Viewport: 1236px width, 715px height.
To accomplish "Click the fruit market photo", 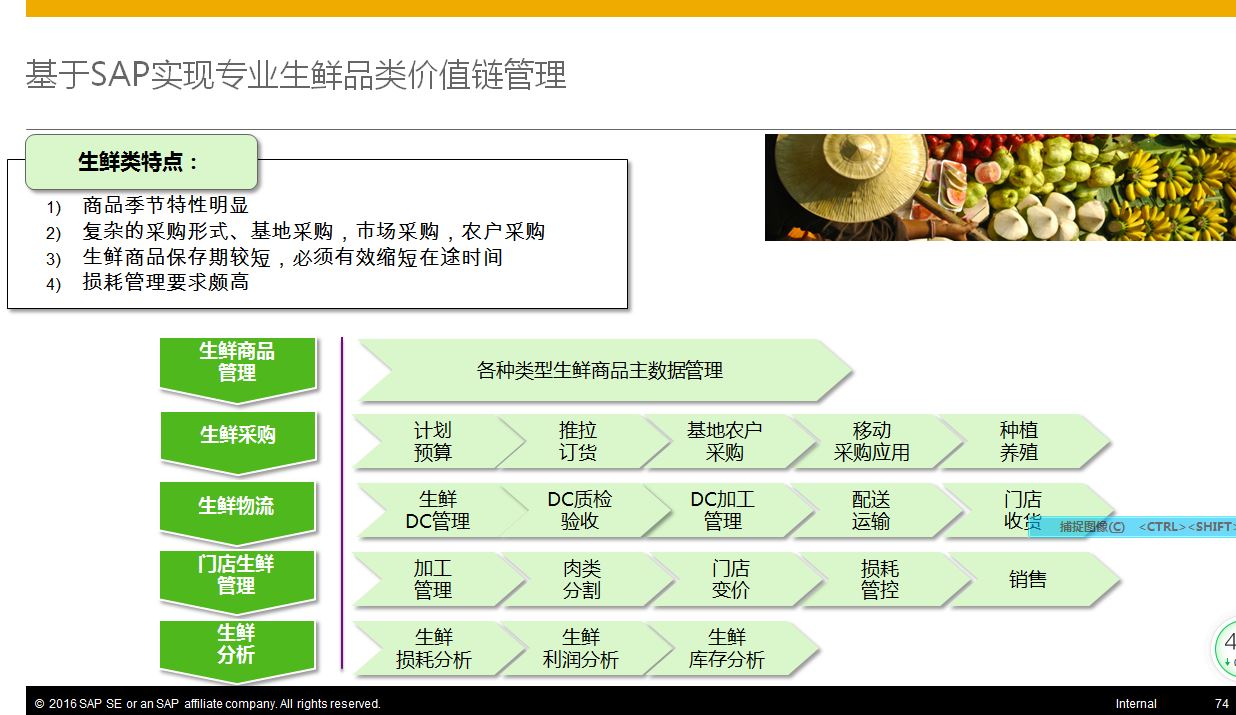I will 1000,187.
